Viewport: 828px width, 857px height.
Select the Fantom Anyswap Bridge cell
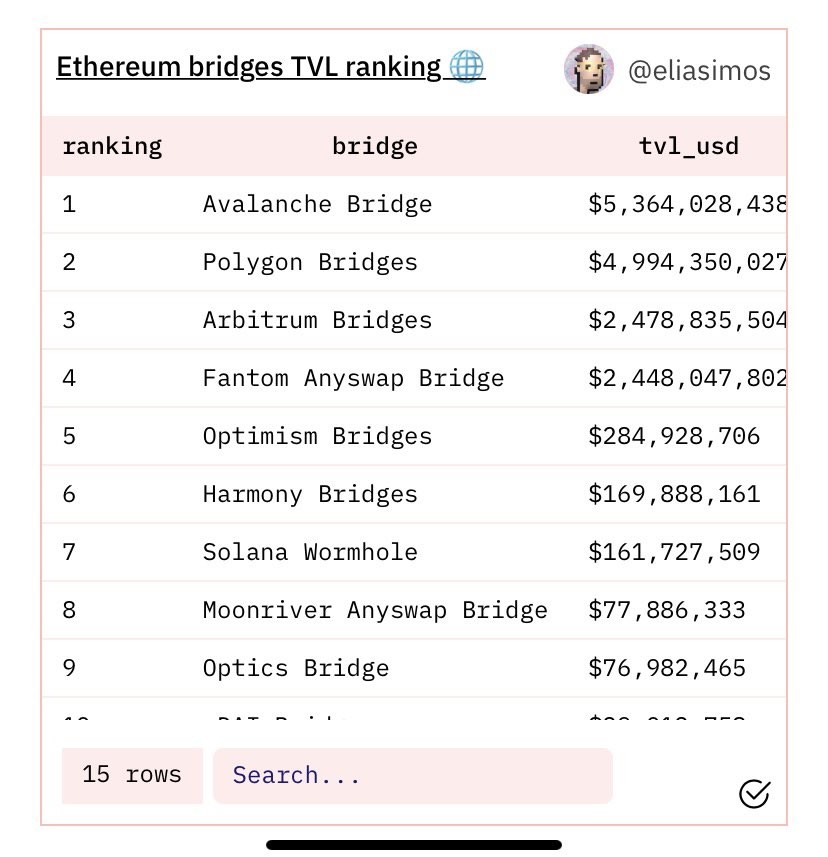pos(353,379)
